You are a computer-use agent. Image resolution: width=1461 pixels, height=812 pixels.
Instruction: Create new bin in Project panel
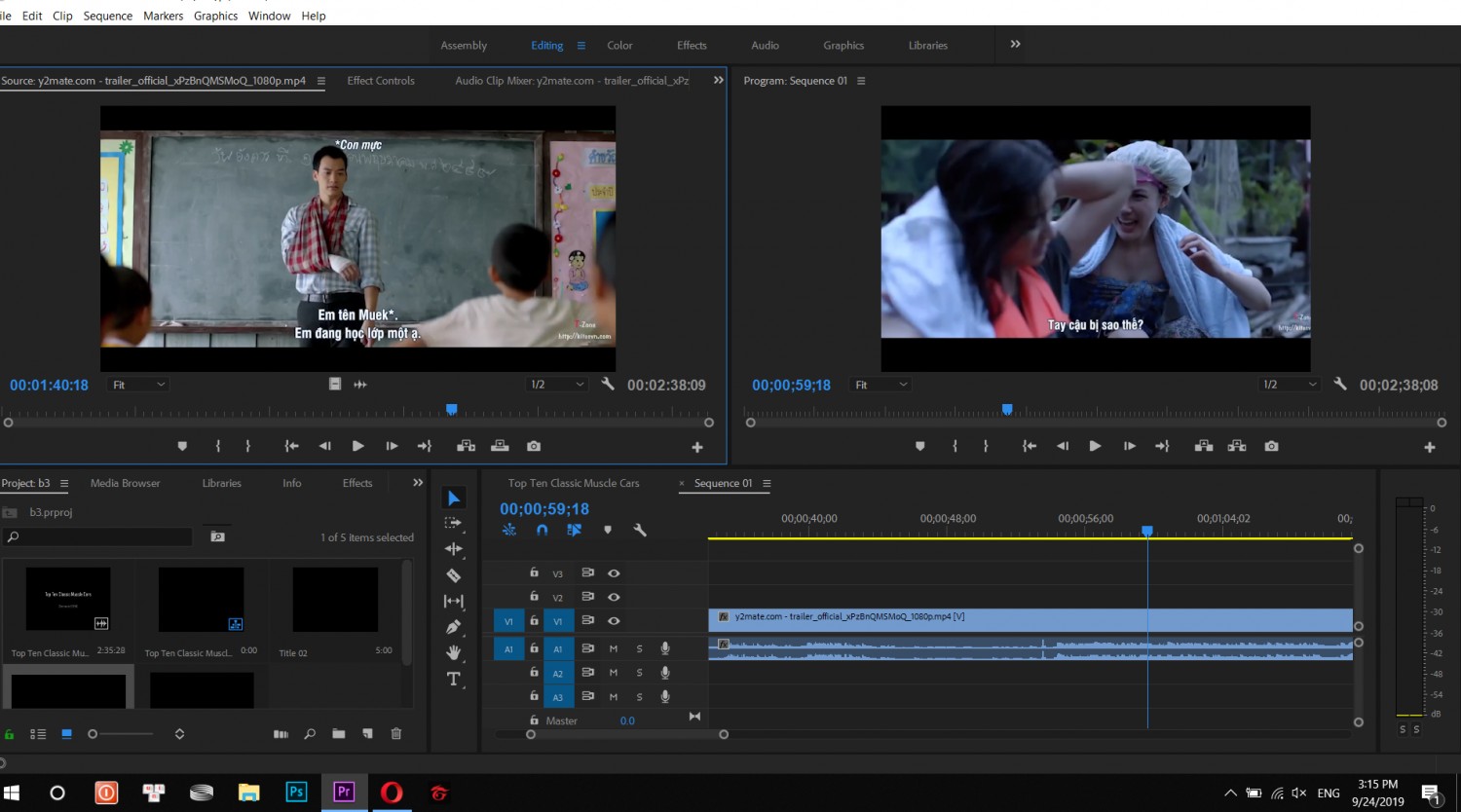click(x=338, y=734)
